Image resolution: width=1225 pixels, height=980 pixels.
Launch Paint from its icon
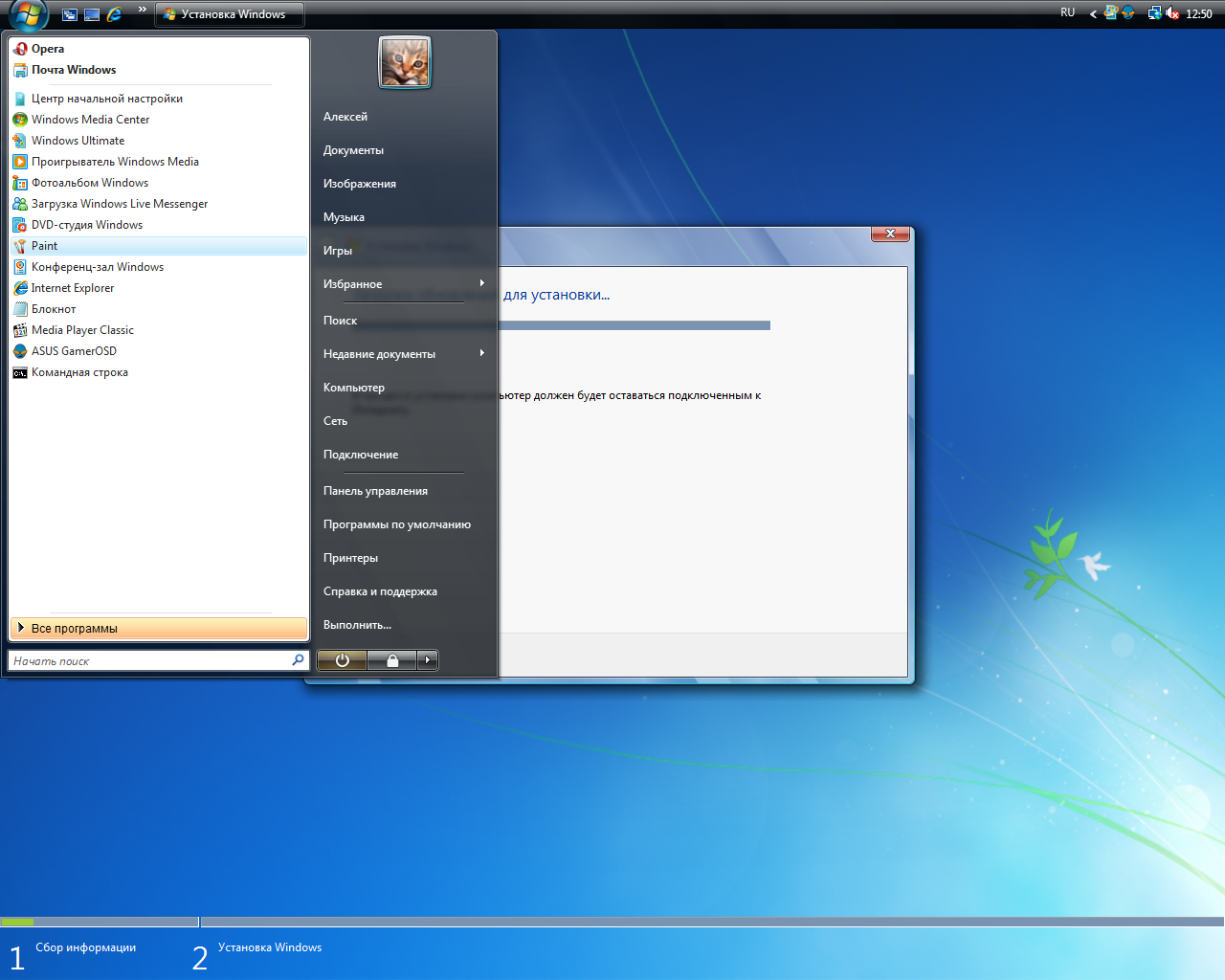pyautogui.click(x=20, y=246)
